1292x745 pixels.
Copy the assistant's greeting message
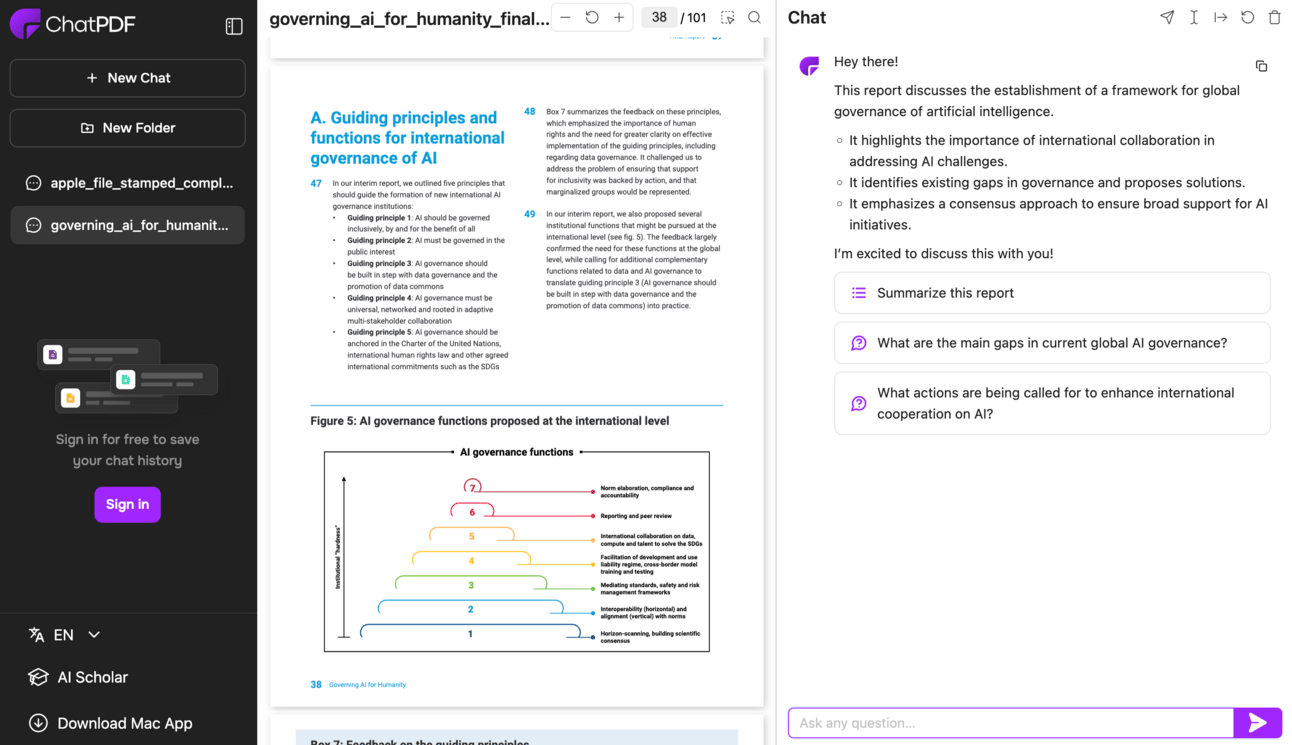pyautogui.click(x=1261, y=66)
